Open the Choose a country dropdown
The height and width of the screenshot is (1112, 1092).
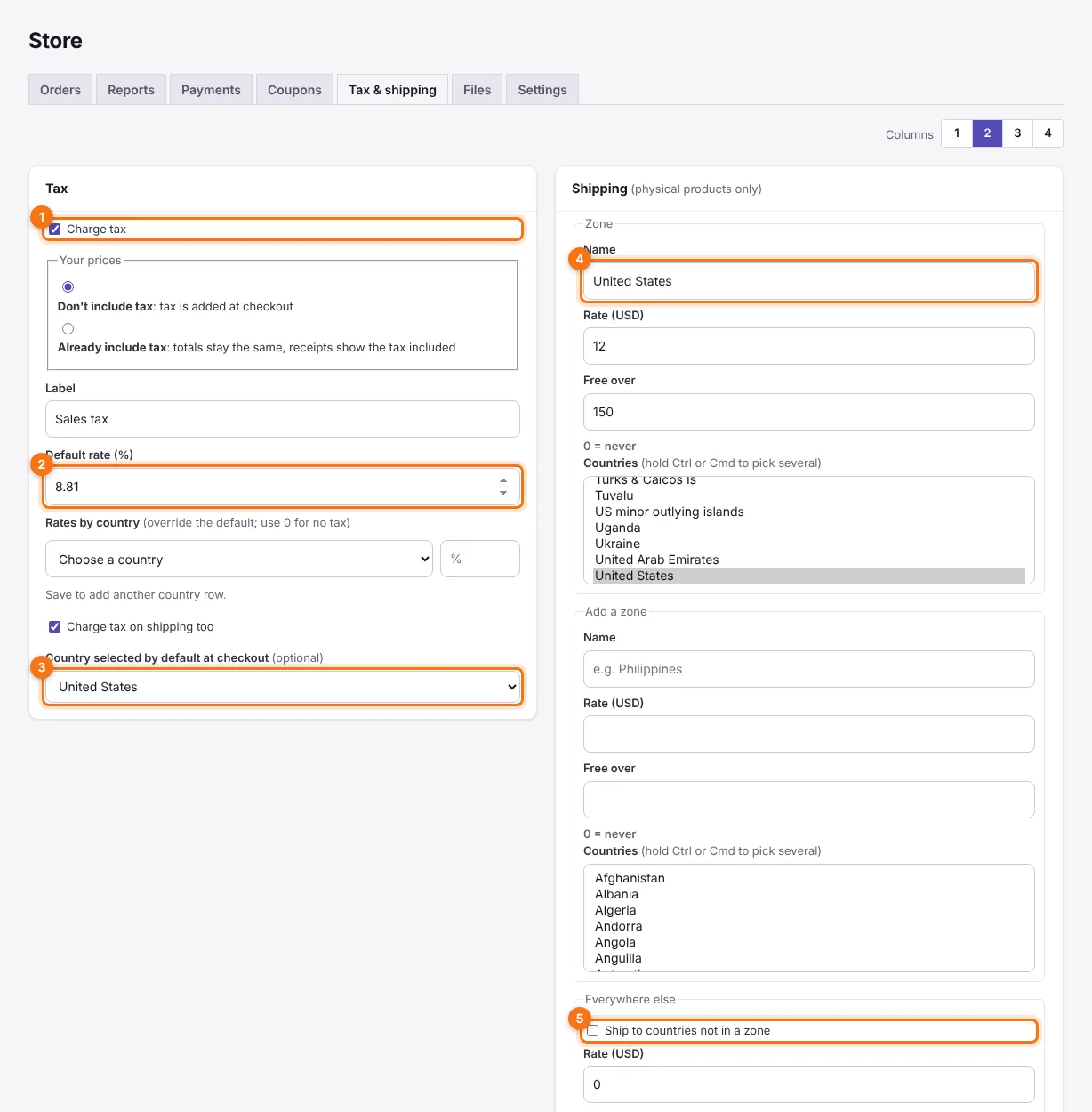[239, 559]
